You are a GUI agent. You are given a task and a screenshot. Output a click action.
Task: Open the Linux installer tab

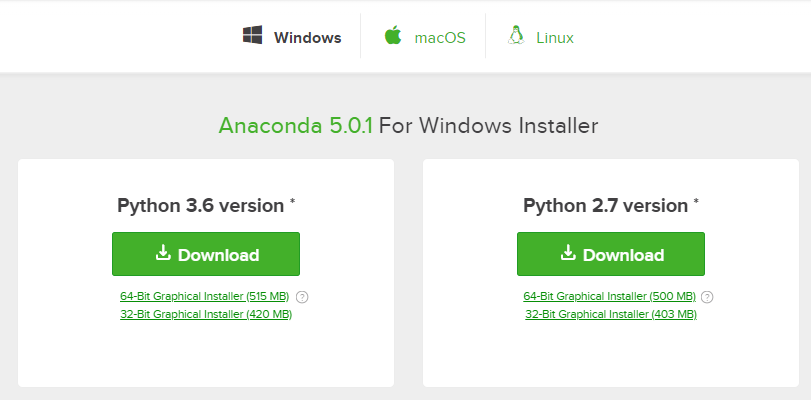(x=555, y=38)
